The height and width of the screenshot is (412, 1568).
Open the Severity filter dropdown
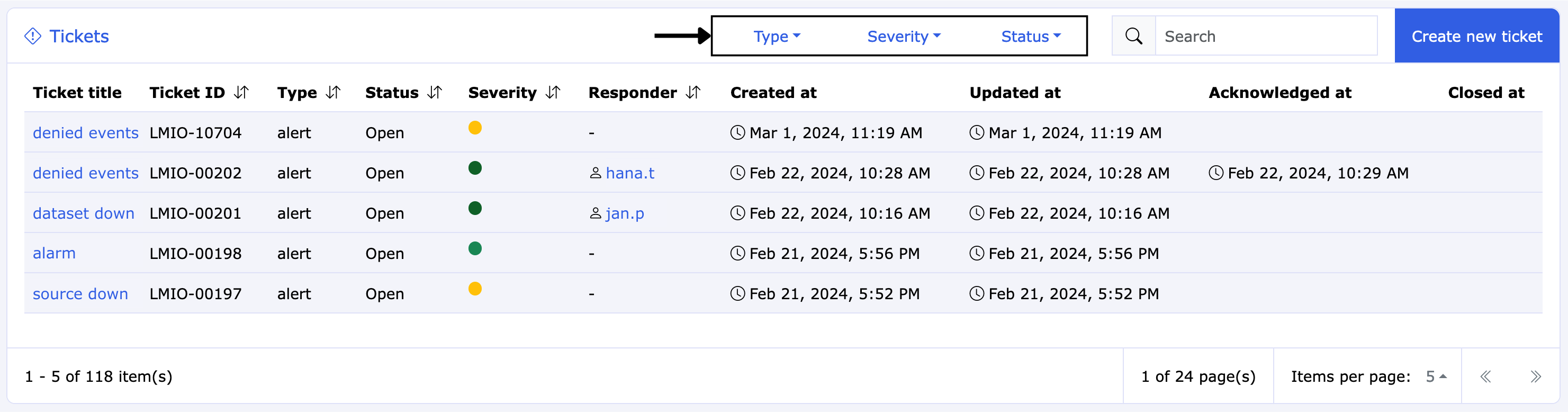click(x=903, y=37)
